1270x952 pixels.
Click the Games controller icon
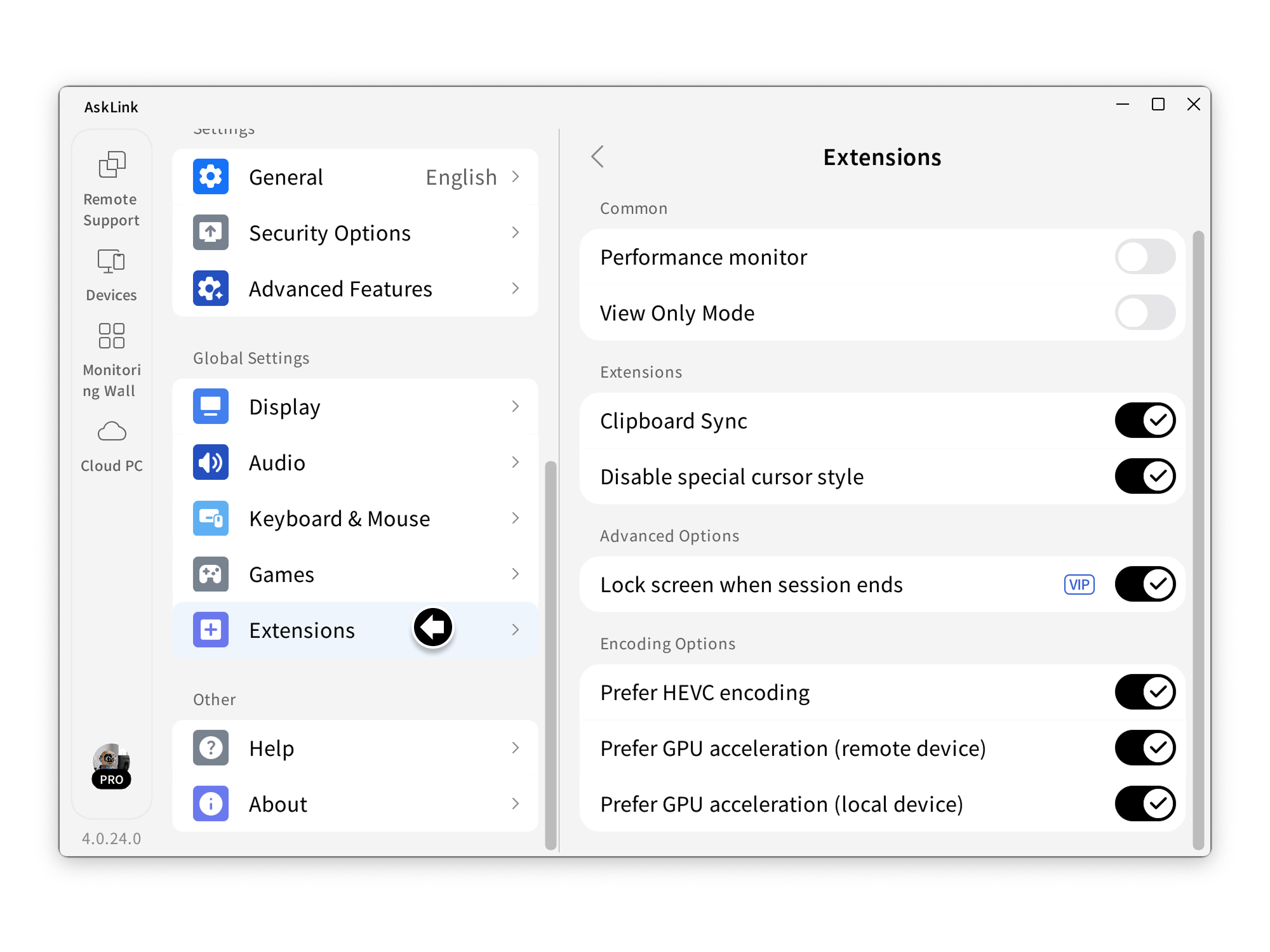[211, 574]
